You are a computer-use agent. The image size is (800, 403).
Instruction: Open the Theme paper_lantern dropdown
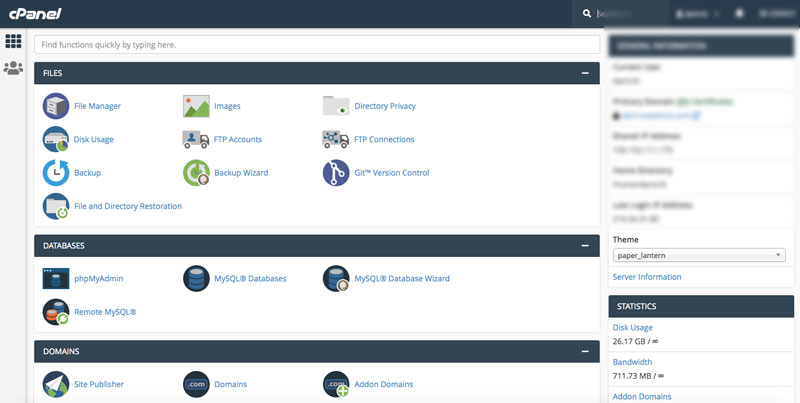click(x=699, y=255)
